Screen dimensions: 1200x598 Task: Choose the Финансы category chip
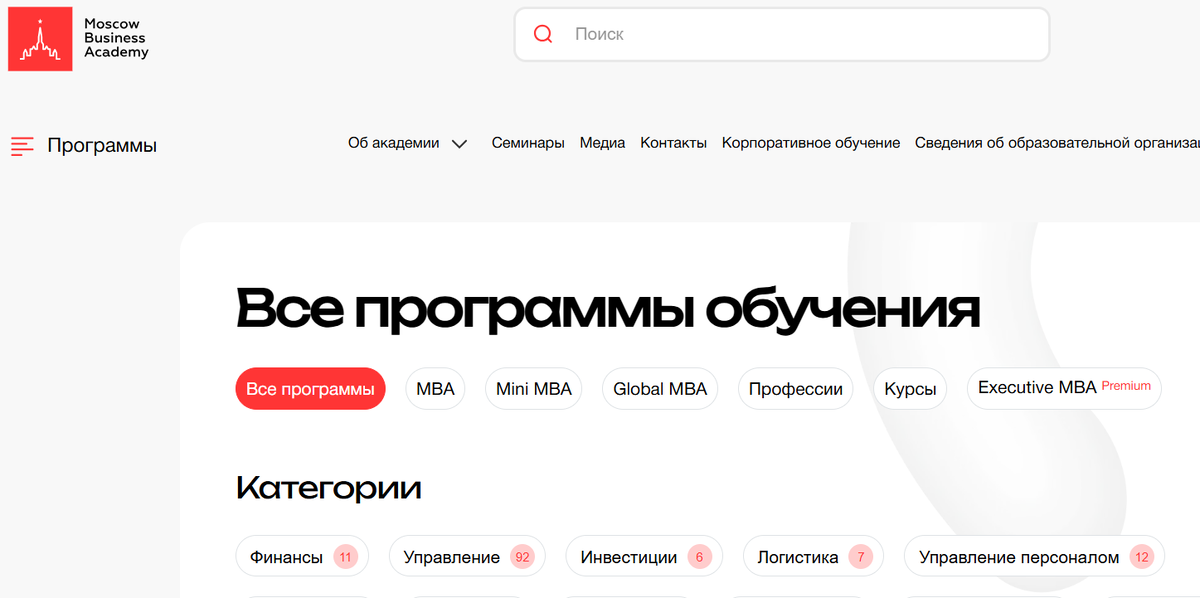(302, 557)
